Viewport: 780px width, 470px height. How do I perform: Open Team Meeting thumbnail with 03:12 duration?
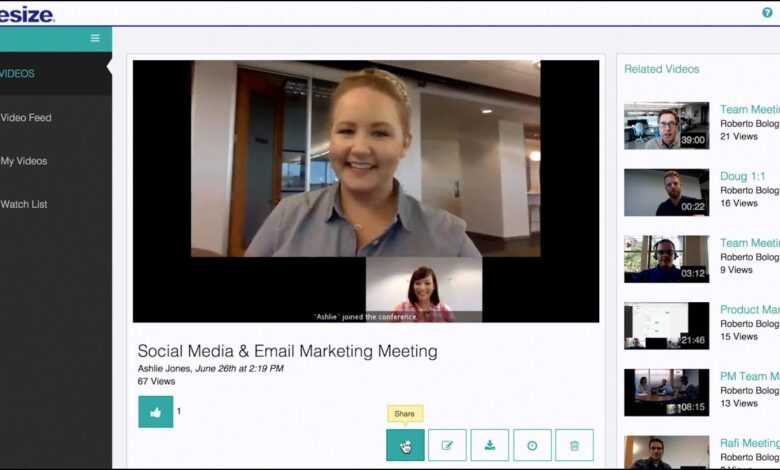pos(667,259)
